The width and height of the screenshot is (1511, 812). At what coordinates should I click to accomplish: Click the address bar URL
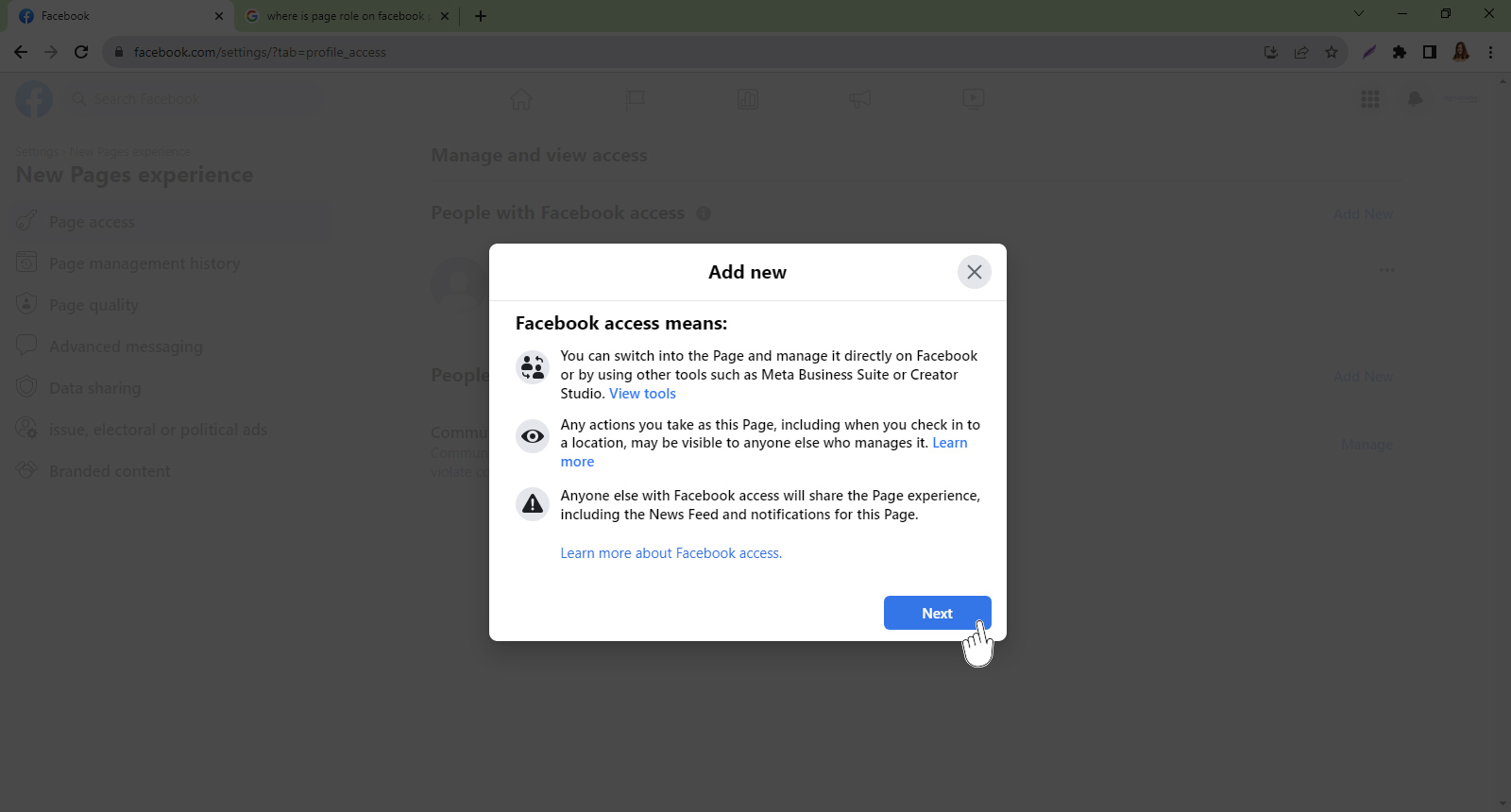pyautogui.click(x=260, y=52)
